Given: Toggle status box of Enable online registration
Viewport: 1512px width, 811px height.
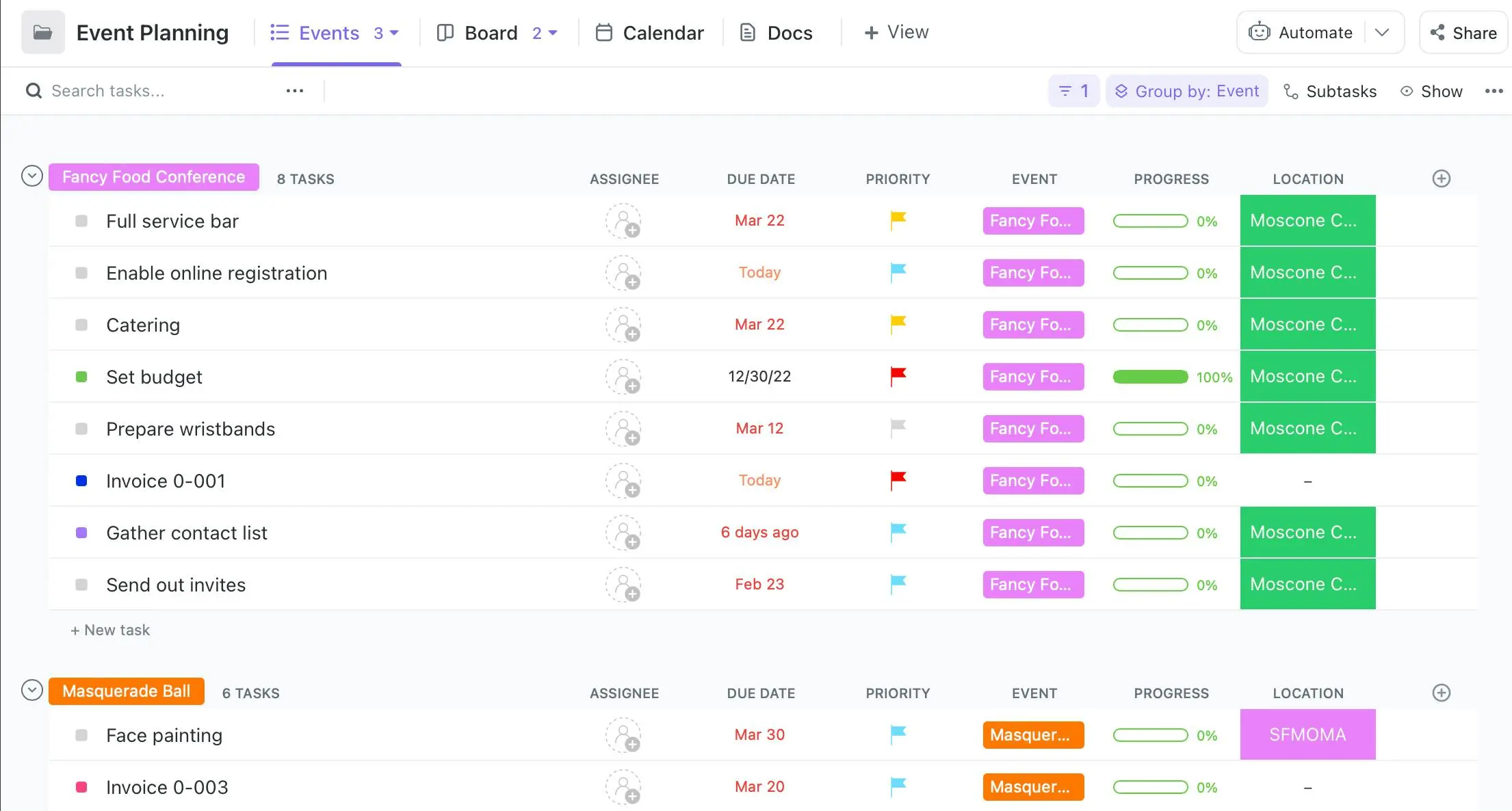Looking at the screenshot, I should tap(81, 273).
